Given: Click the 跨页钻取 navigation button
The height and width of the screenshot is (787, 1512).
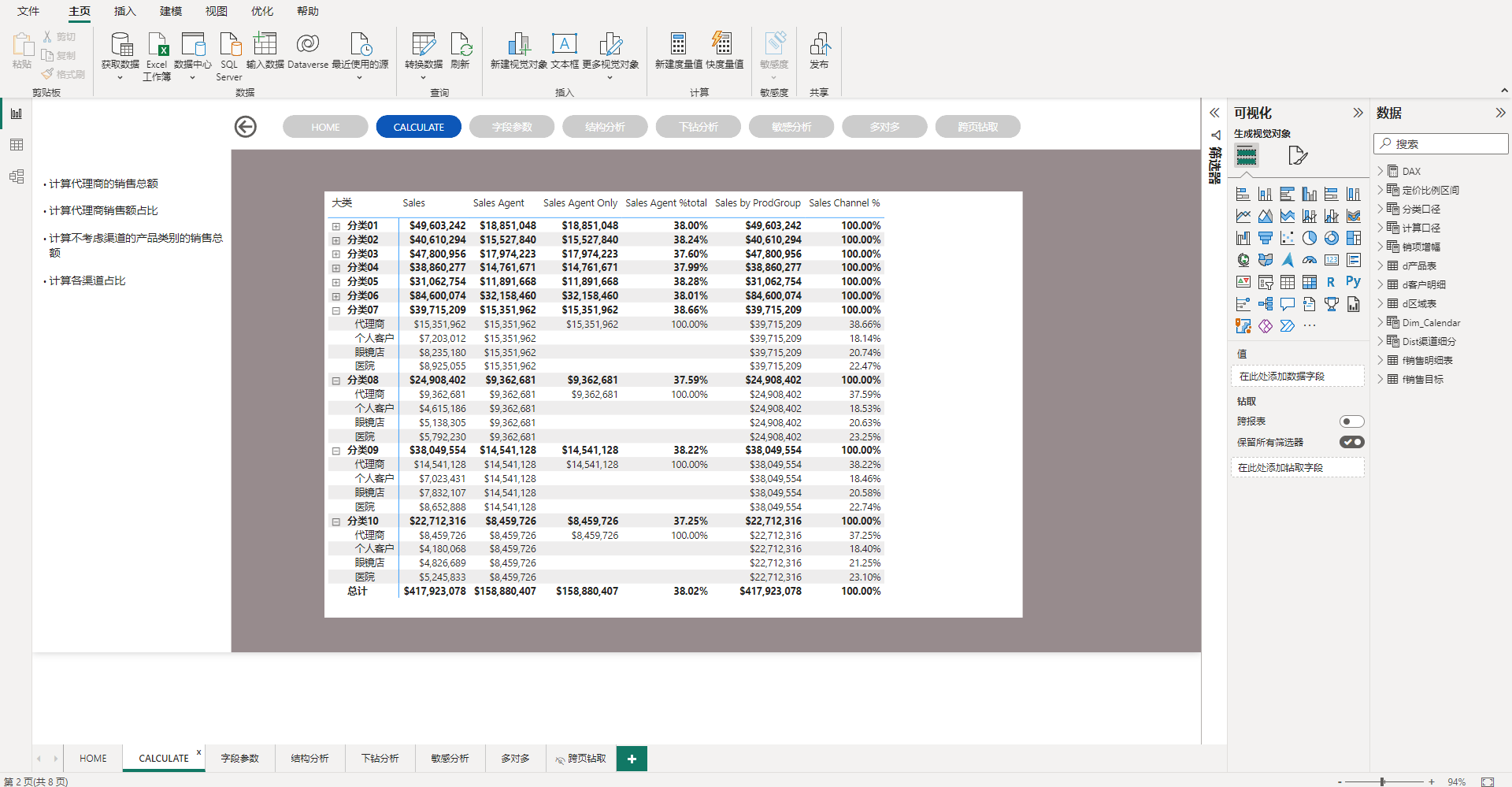Looking at the screenshot, I should (x=978, y=127).
